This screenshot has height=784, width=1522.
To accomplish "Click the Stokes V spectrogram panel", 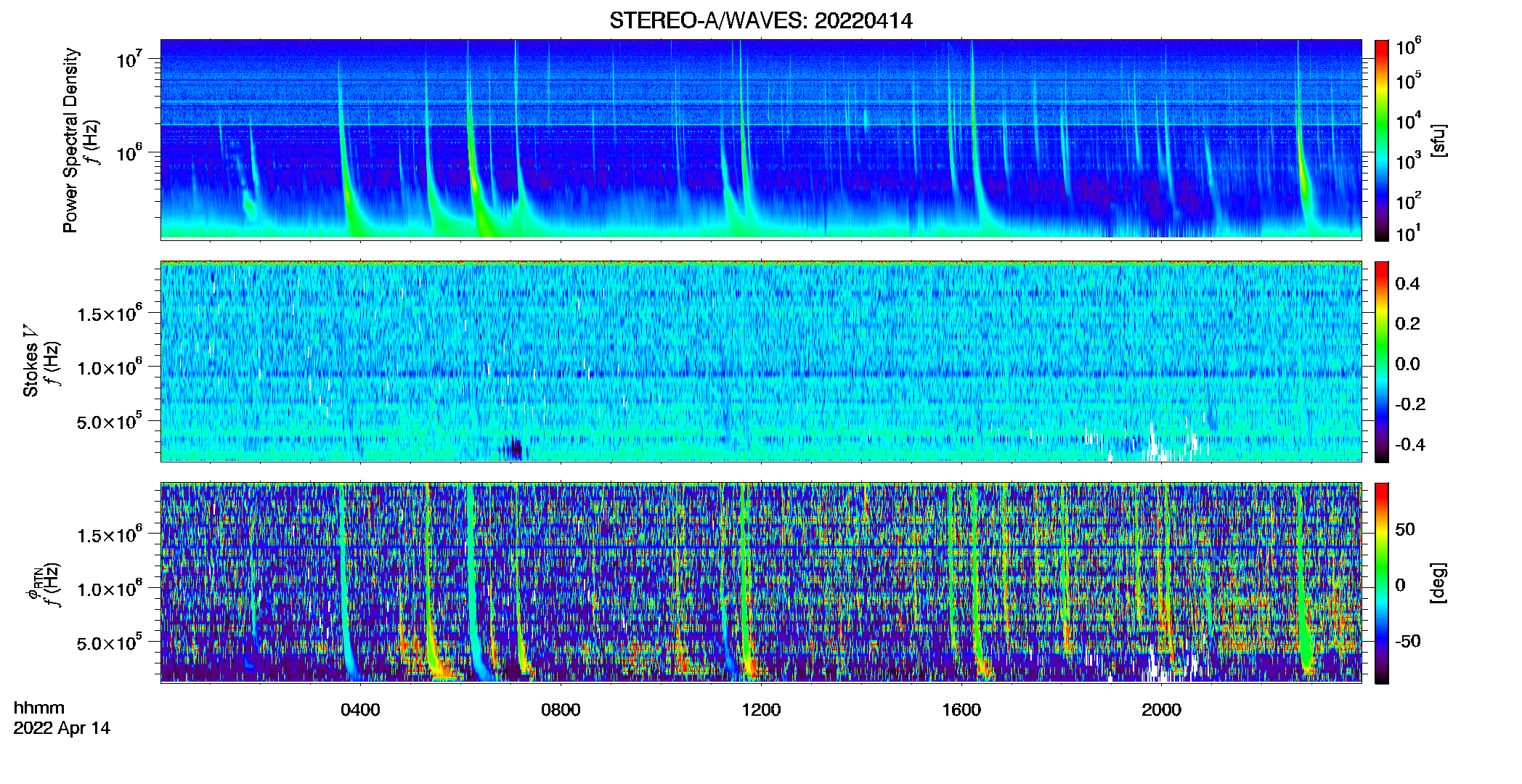I will click(x=761, y=361).
